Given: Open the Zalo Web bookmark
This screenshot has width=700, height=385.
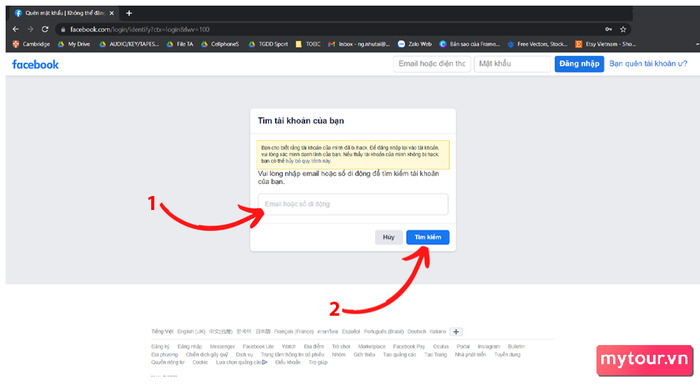Looking at the screenshot, I should [x=415, y=44].
